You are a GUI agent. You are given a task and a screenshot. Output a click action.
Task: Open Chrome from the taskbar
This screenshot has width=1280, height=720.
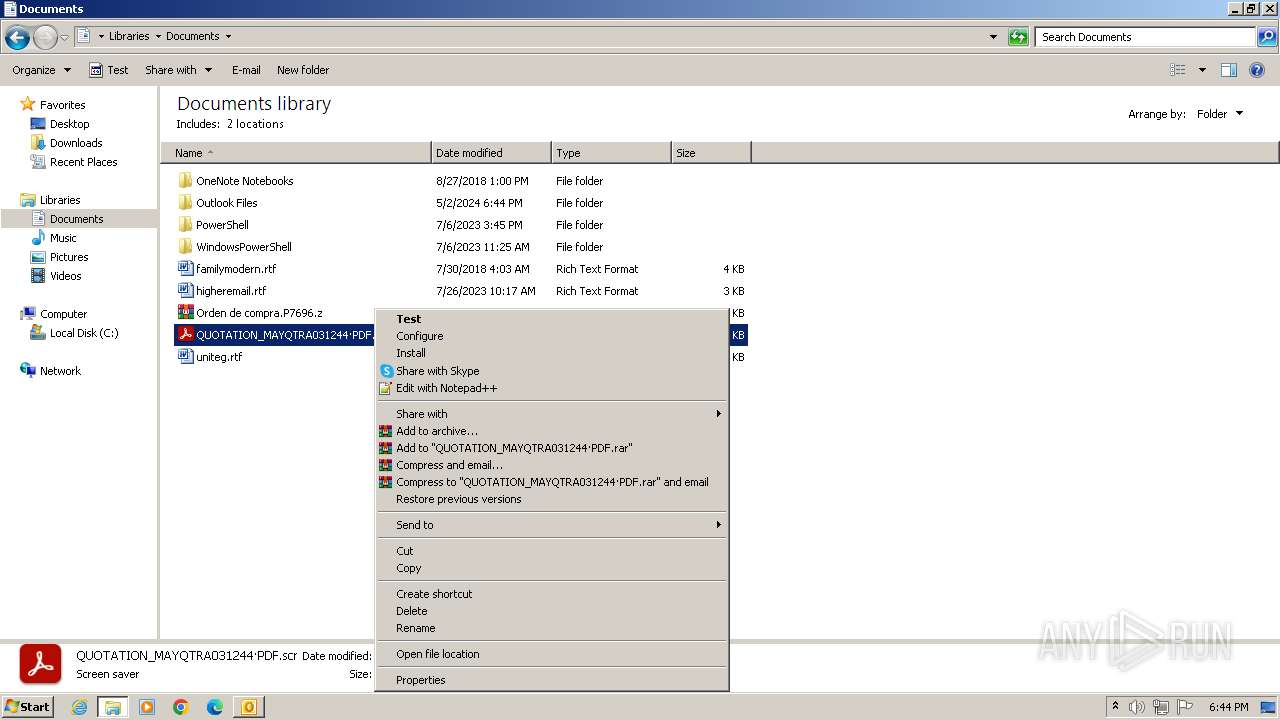(181, 707)
